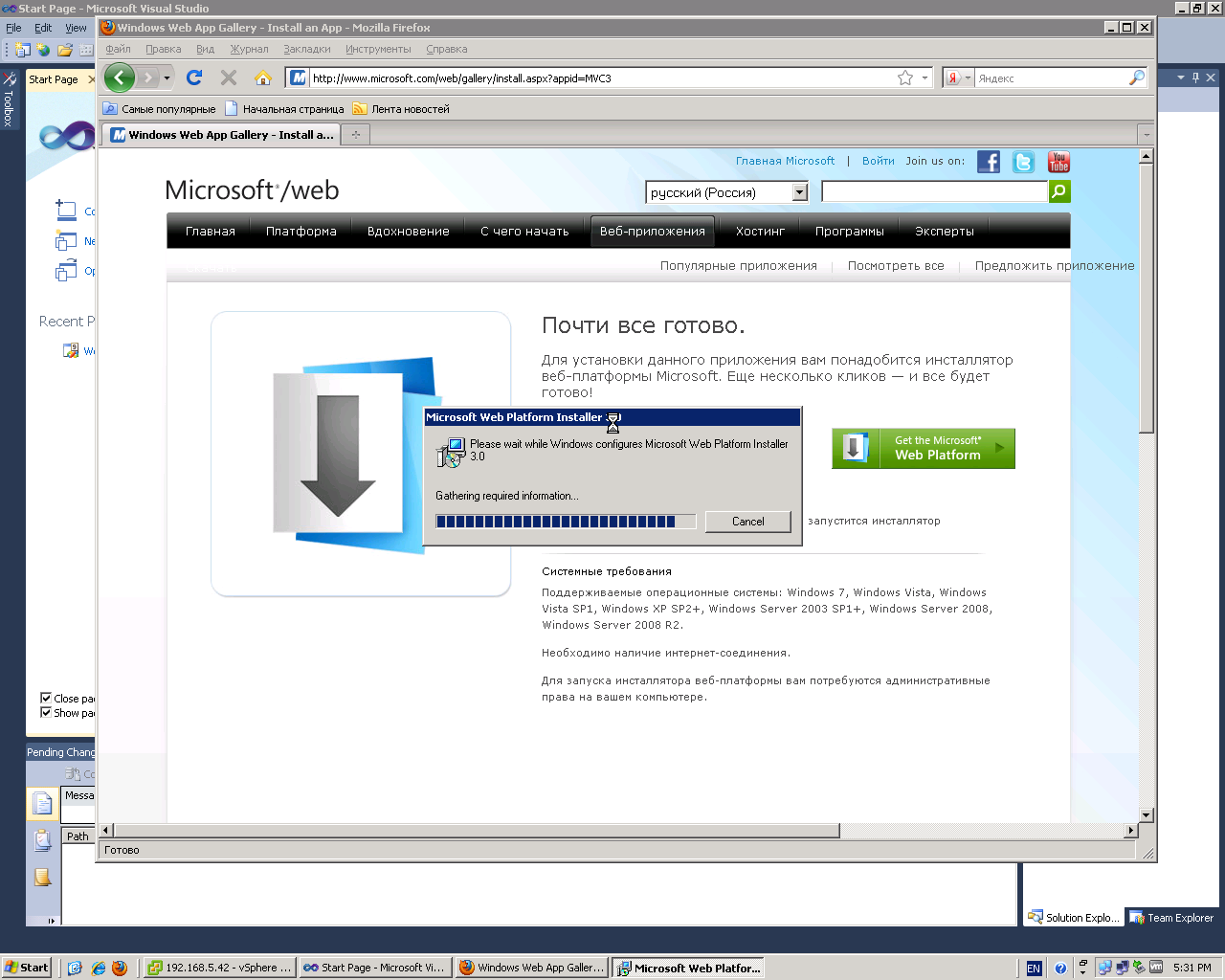The height and width of the screenshot is (980, 1225).
Task: Pin the Visual Studio side panel
Action: pos(1195,78)
